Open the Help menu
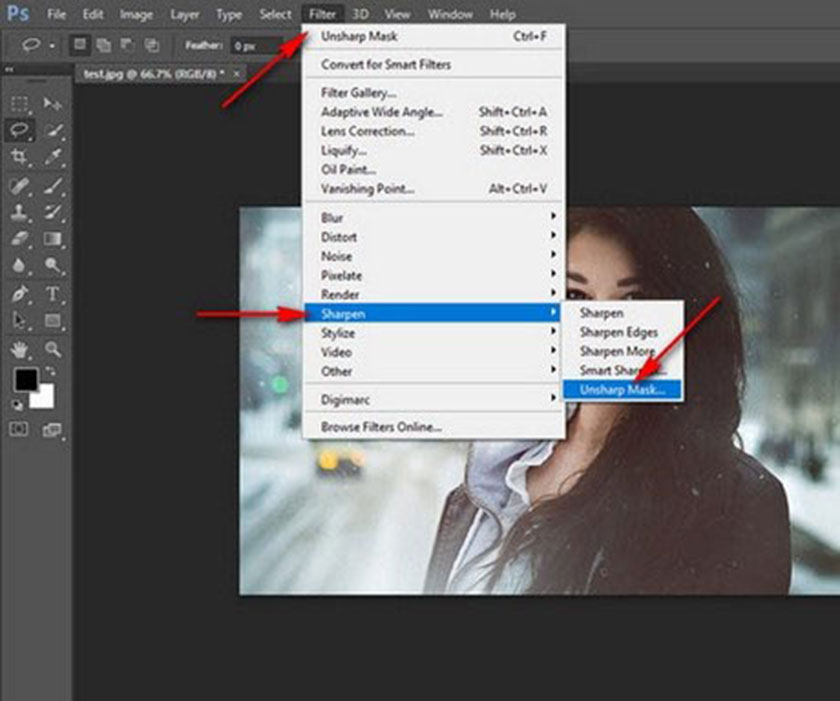This screenshot has height=701, width=840. [x=502, y=14]
